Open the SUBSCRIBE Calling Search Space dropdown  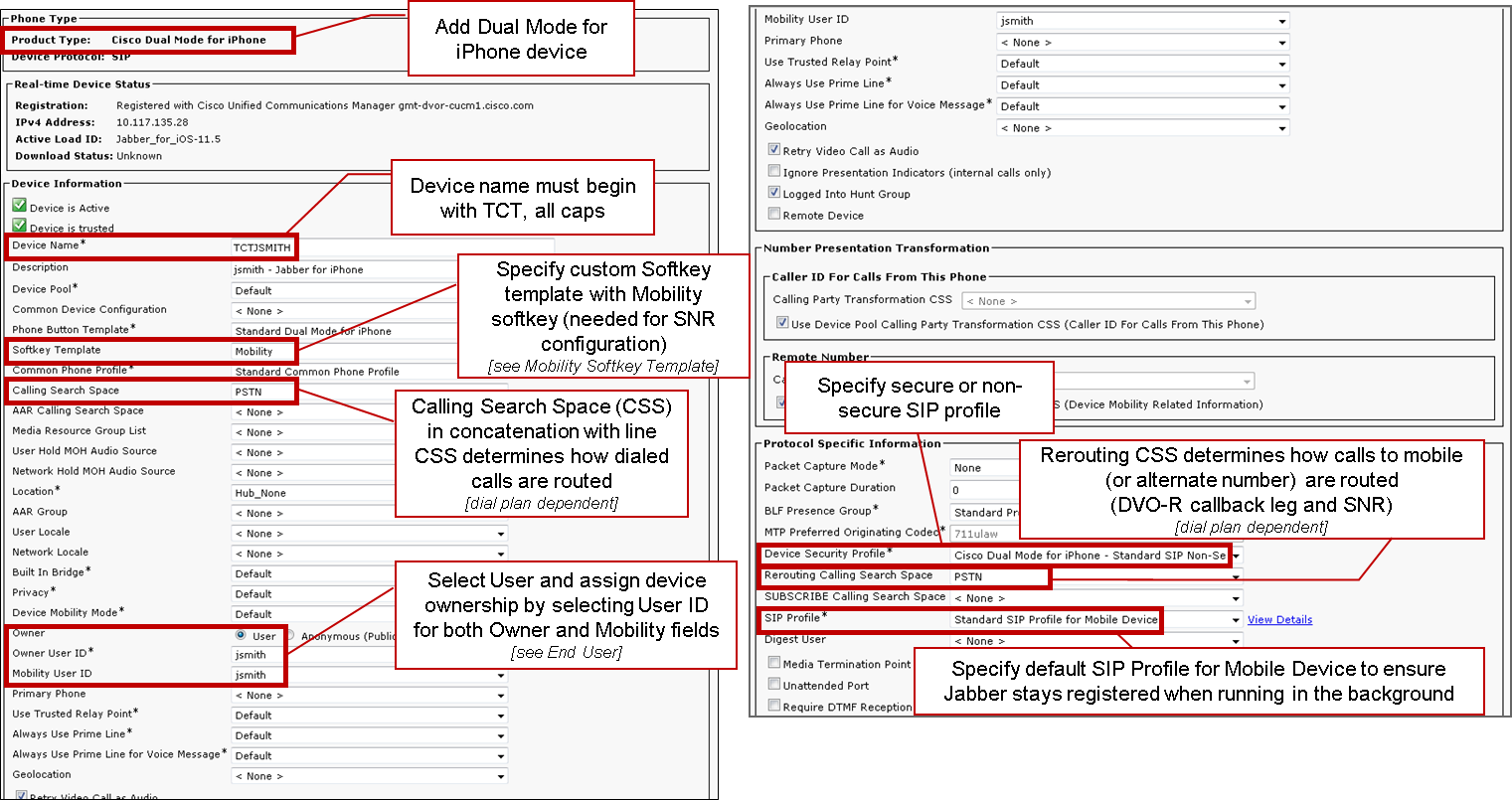(1097, 598)
